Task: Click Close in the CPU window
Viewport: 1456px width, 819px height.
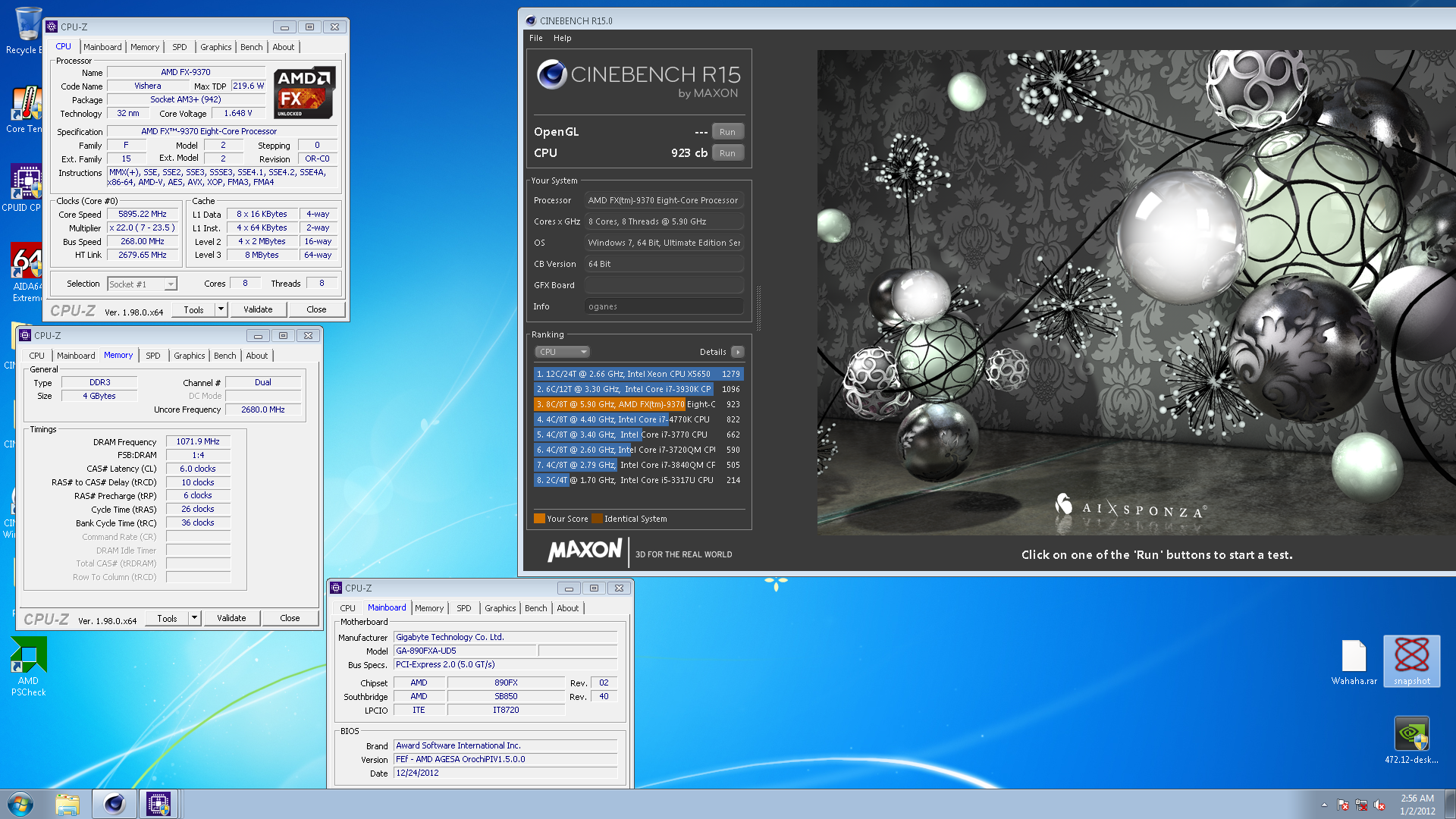Action: pyautogui.click(x=316, y=309)
